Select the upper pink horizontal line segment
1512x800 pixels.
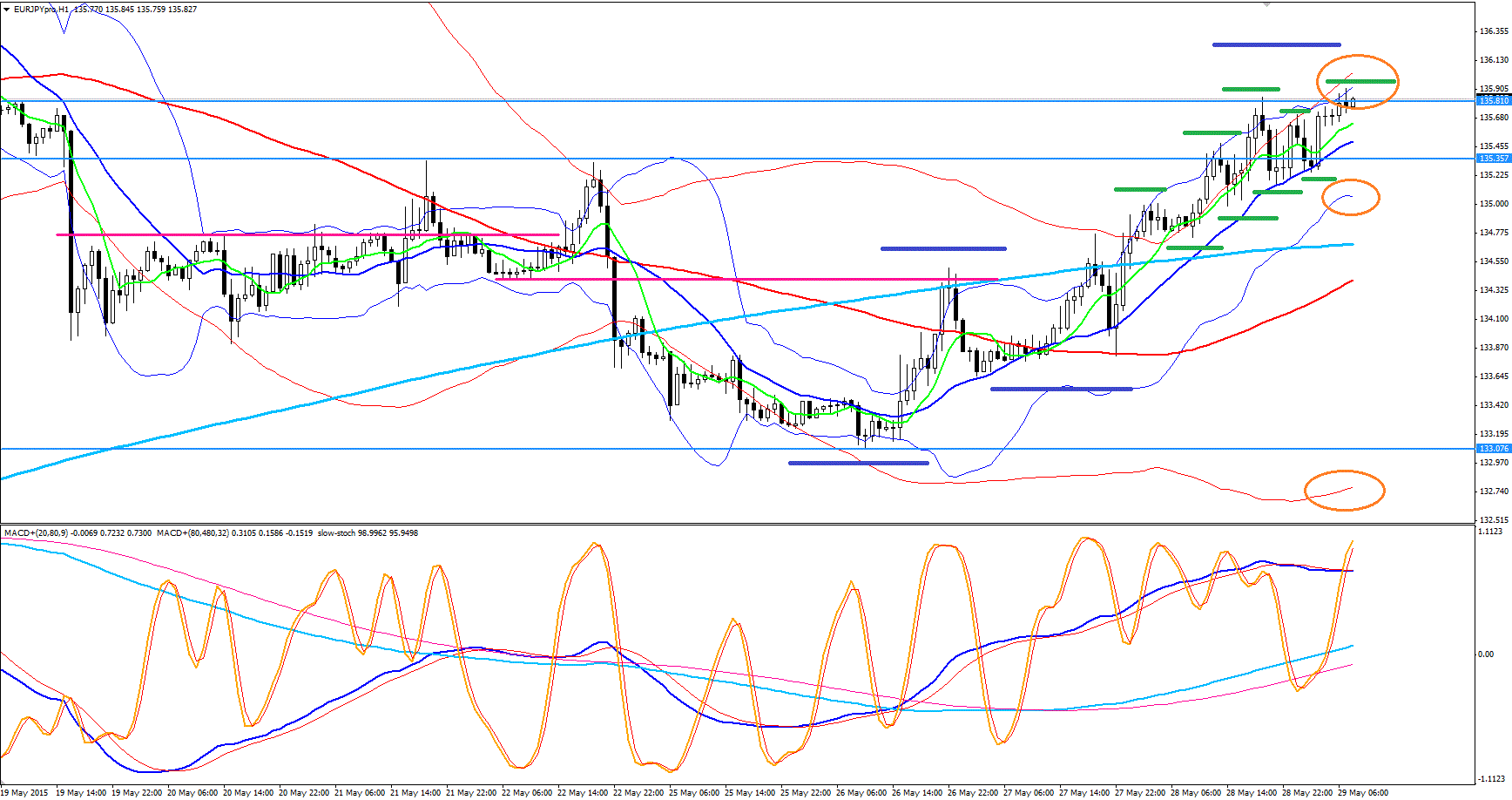point(307,234)
